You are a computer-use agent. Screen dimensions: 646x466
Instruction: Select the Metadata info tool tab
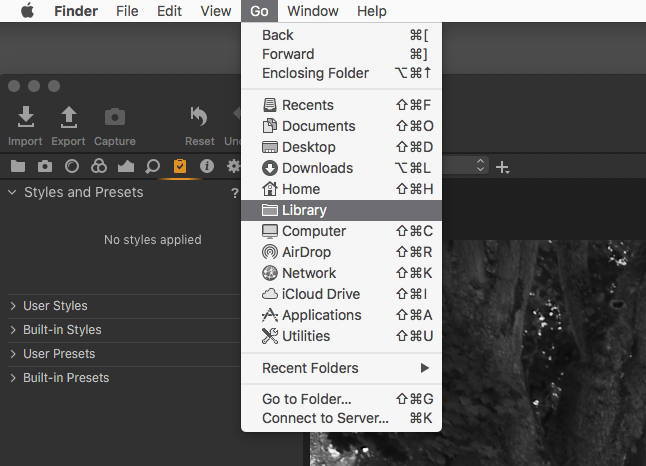click(x=207, y=166)
